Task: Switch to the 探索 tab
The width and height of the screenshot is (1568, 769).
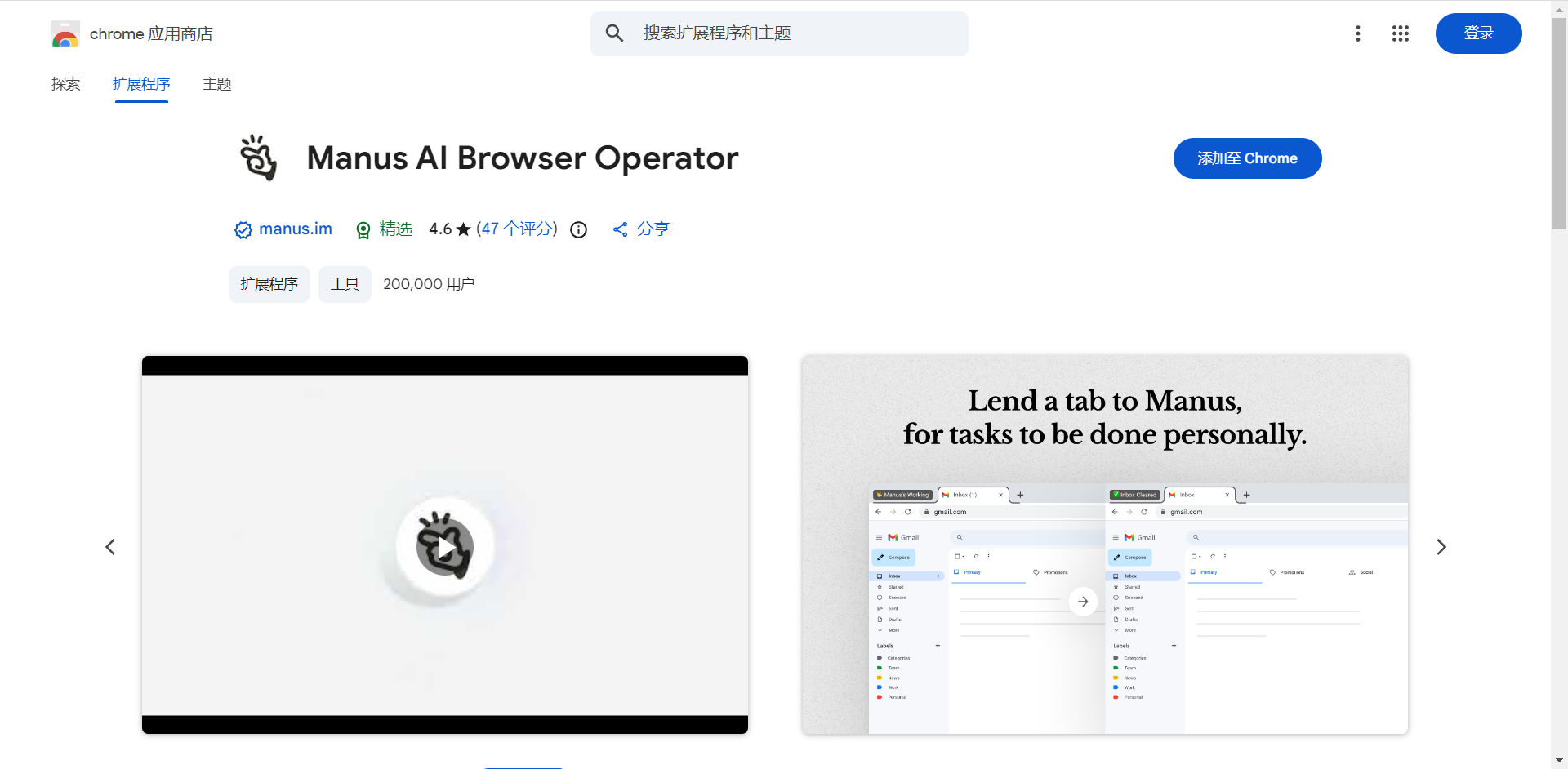Action: 66,84
